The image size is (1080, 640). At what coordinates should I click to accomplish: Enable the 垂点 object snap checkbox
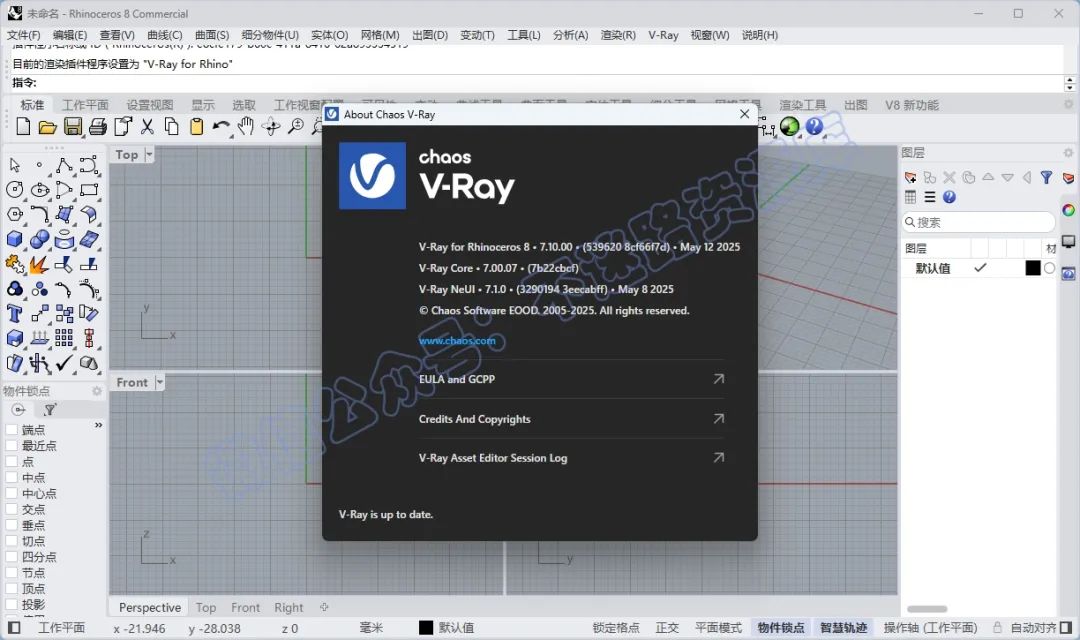11,525
